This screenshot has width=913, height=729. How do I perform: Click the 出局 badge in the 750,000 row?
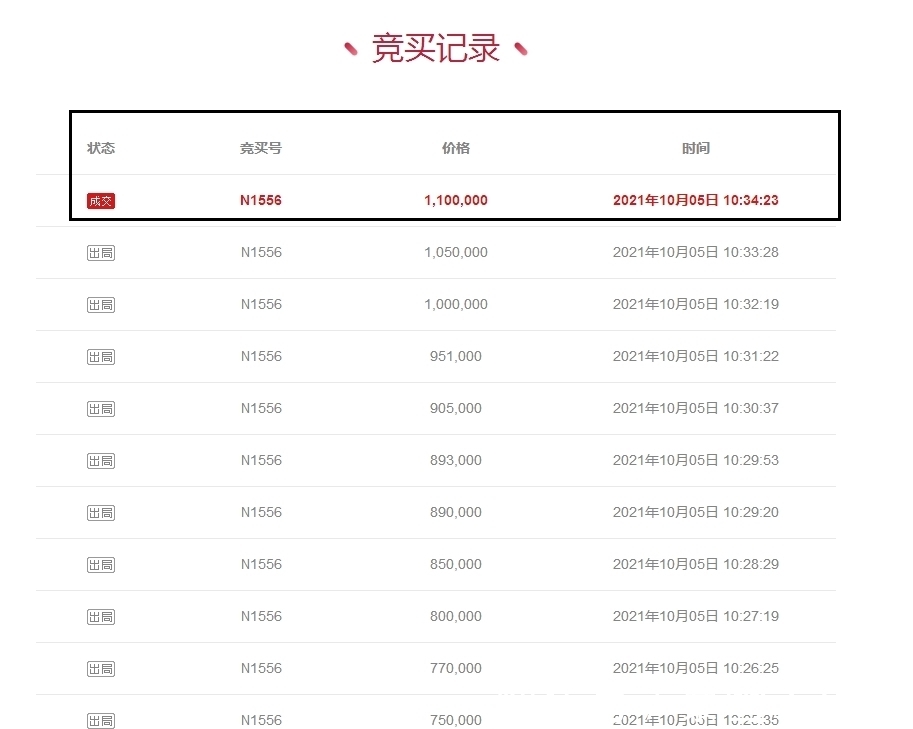101,721
